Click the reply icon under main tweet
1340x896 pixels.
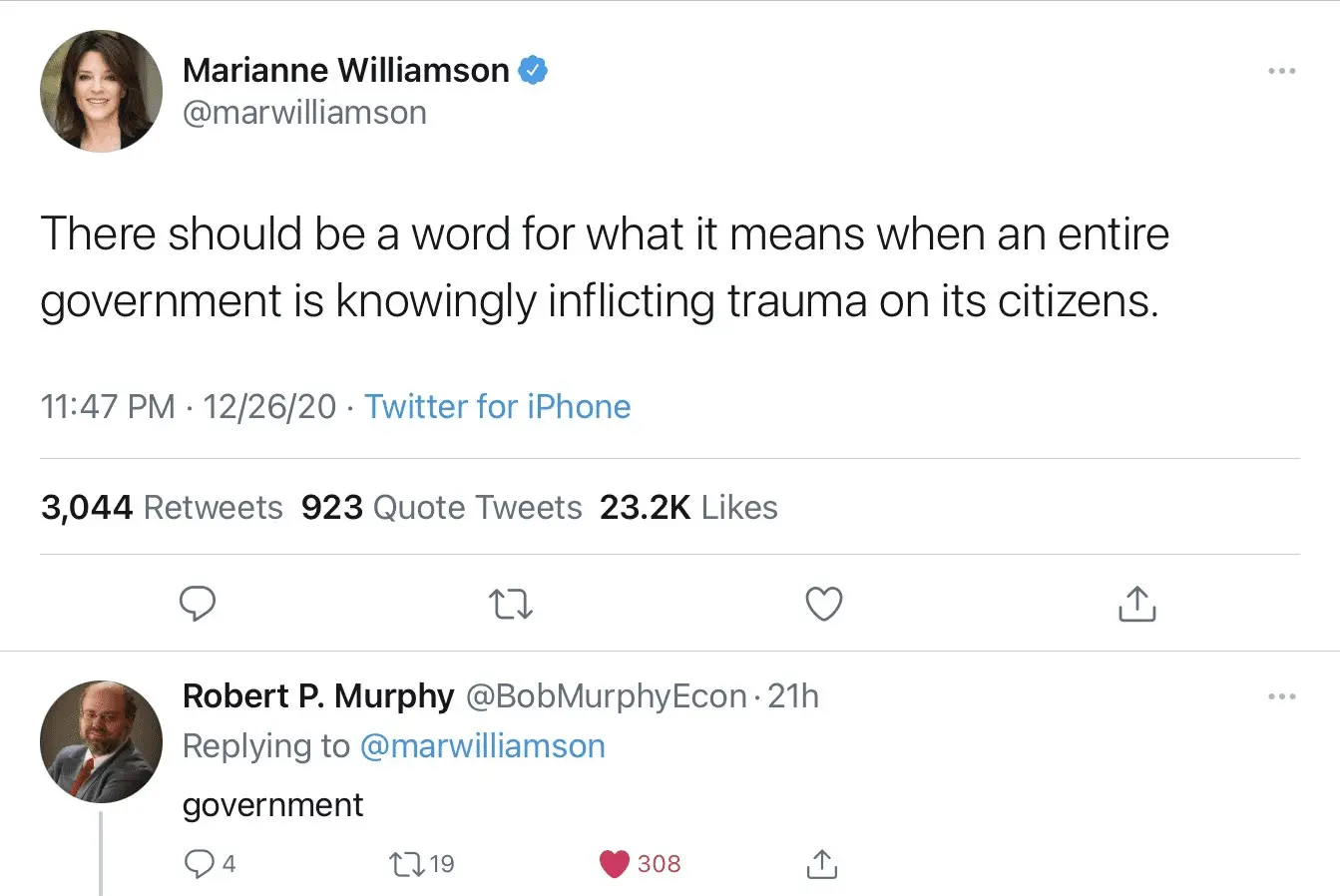click(x=198, y=604)
